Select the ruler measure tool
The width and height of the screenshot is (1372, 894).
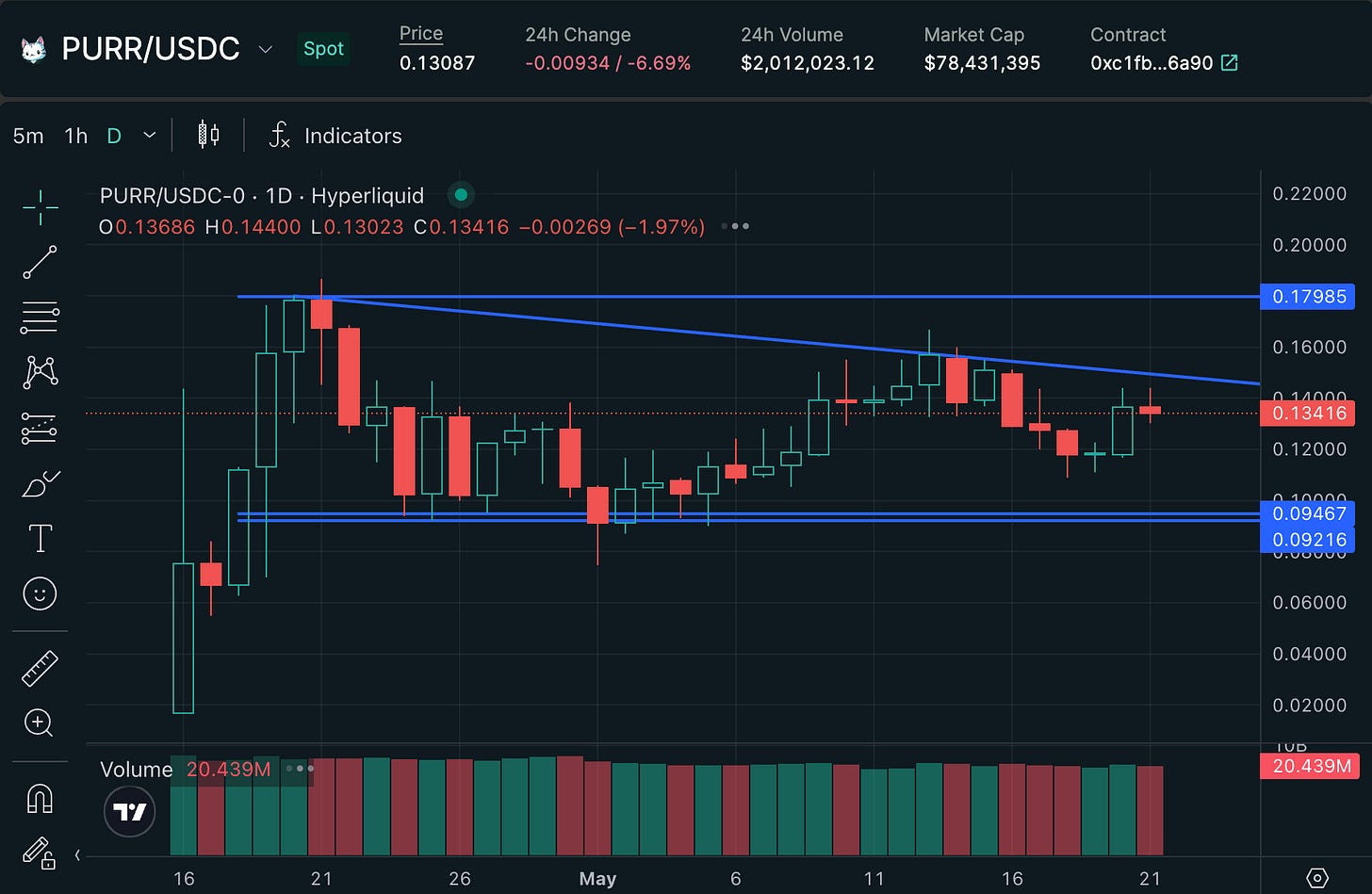pyautogui.click(x=40, y=668)
